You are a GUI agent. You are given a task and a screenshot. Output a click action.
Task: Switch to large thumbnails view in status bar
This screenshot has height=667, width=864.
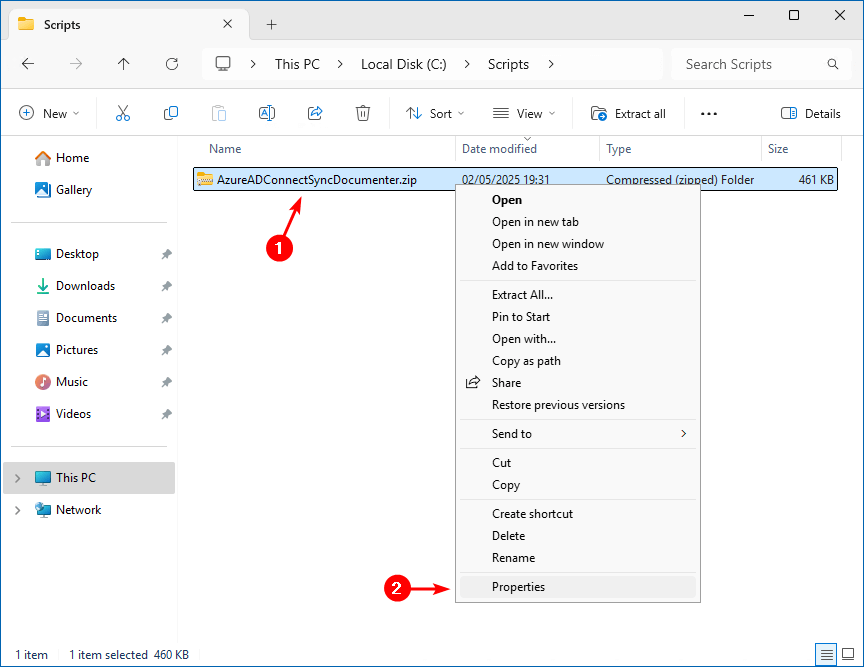[849, 655]
